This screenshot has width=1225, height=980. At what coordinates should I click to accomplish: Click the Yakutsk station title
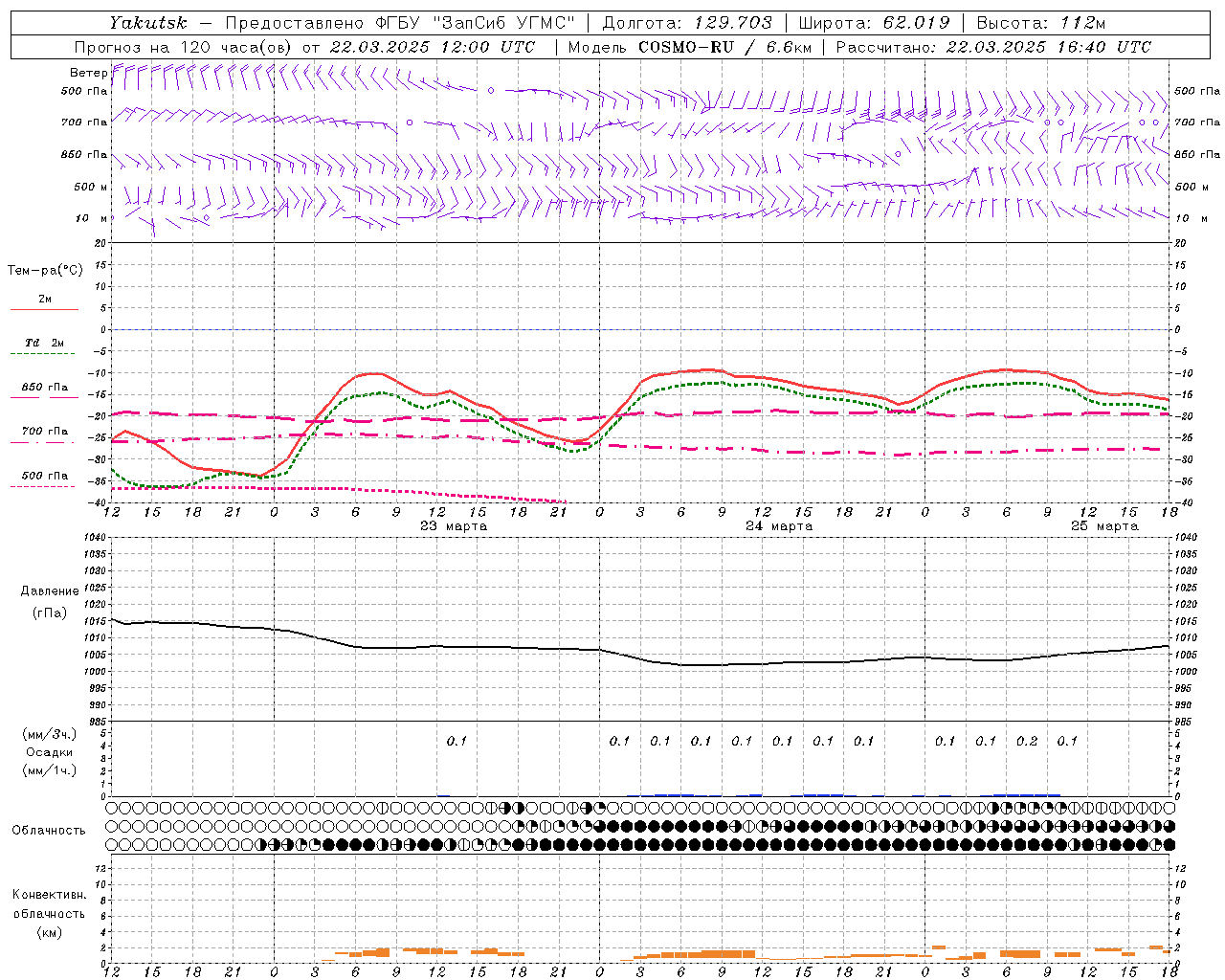point(147,23)
